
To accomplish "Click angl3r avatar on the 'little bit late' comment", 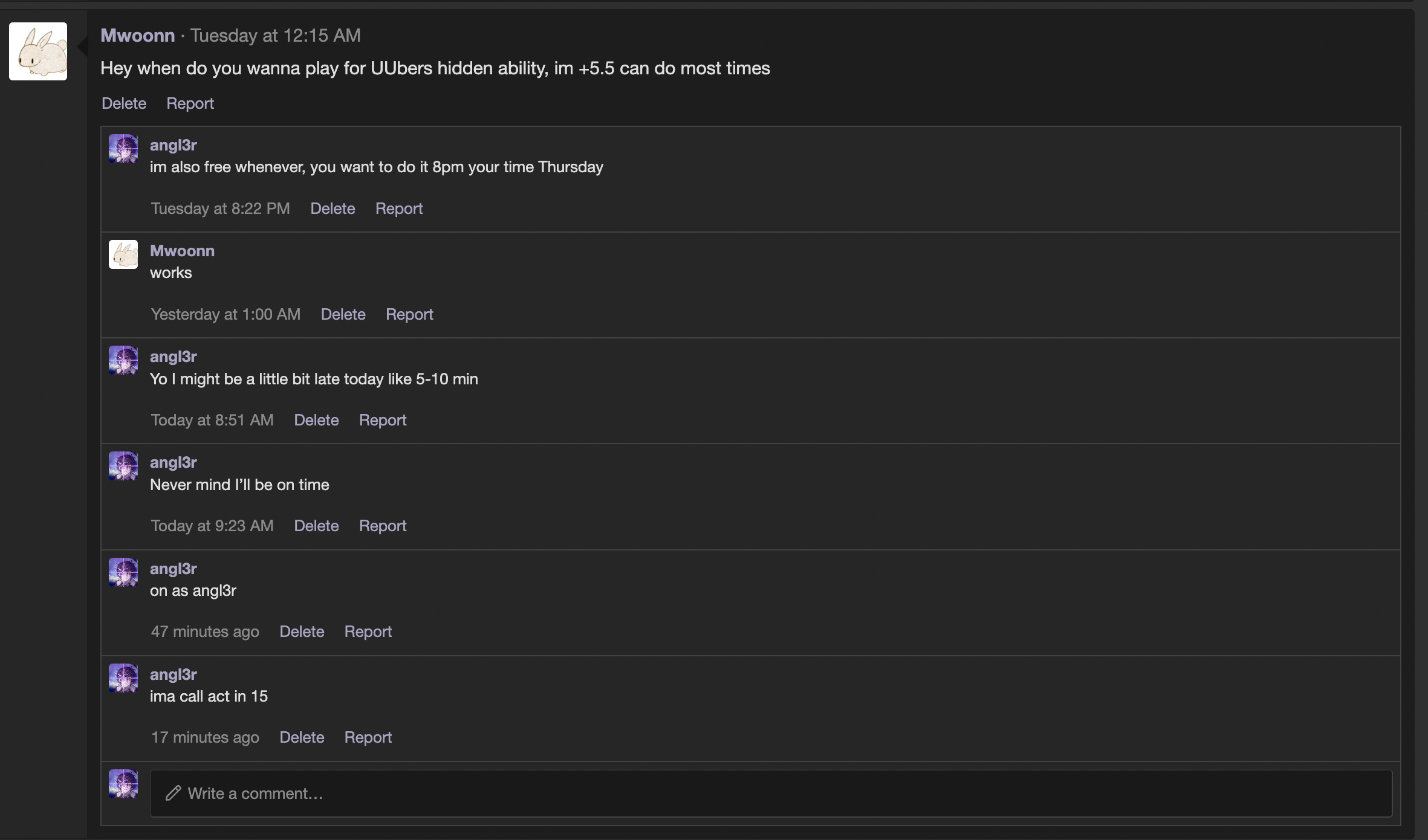I will click(123, 360).
